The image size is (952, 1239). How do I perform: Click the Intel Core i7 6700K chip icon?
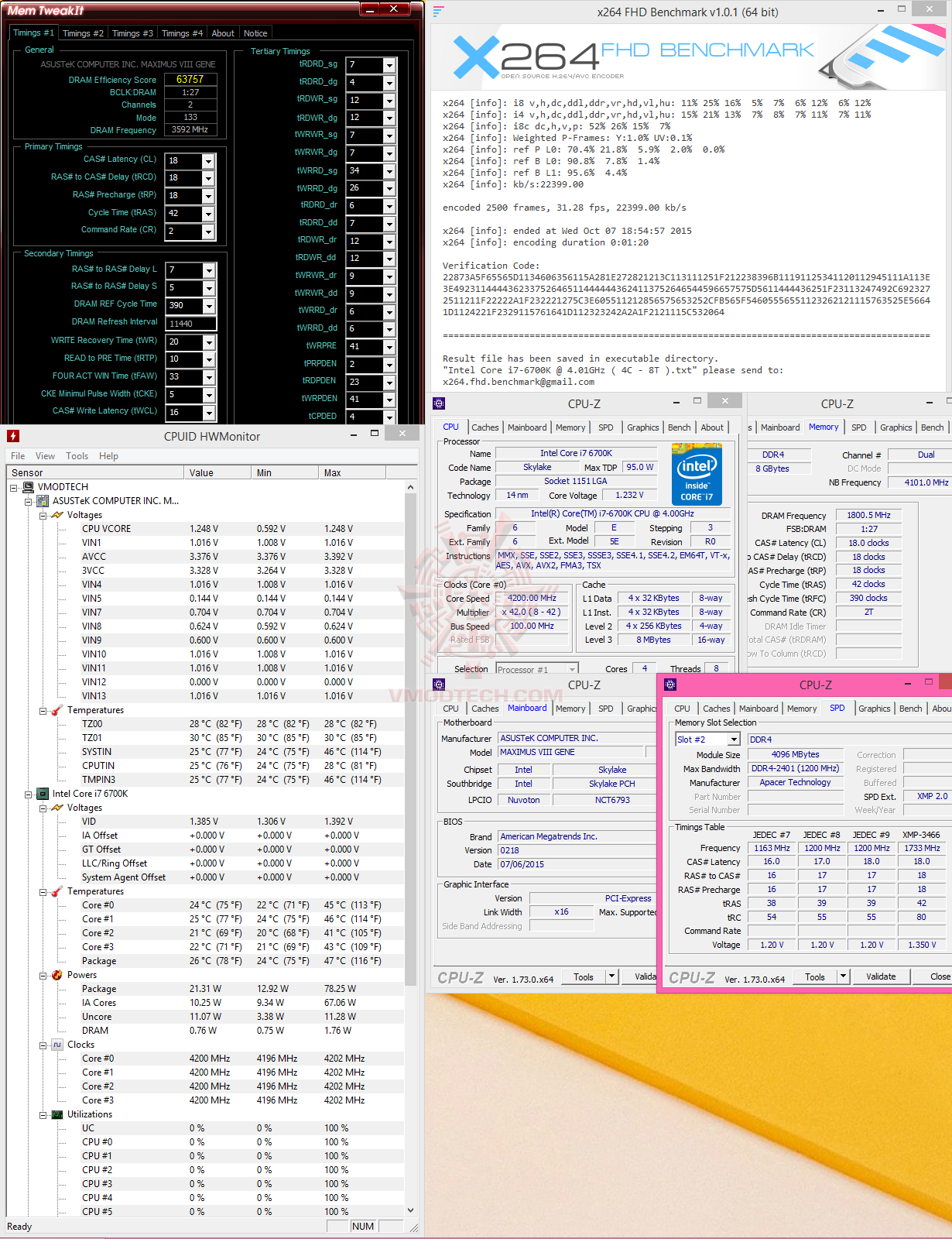tap(43, 793)
